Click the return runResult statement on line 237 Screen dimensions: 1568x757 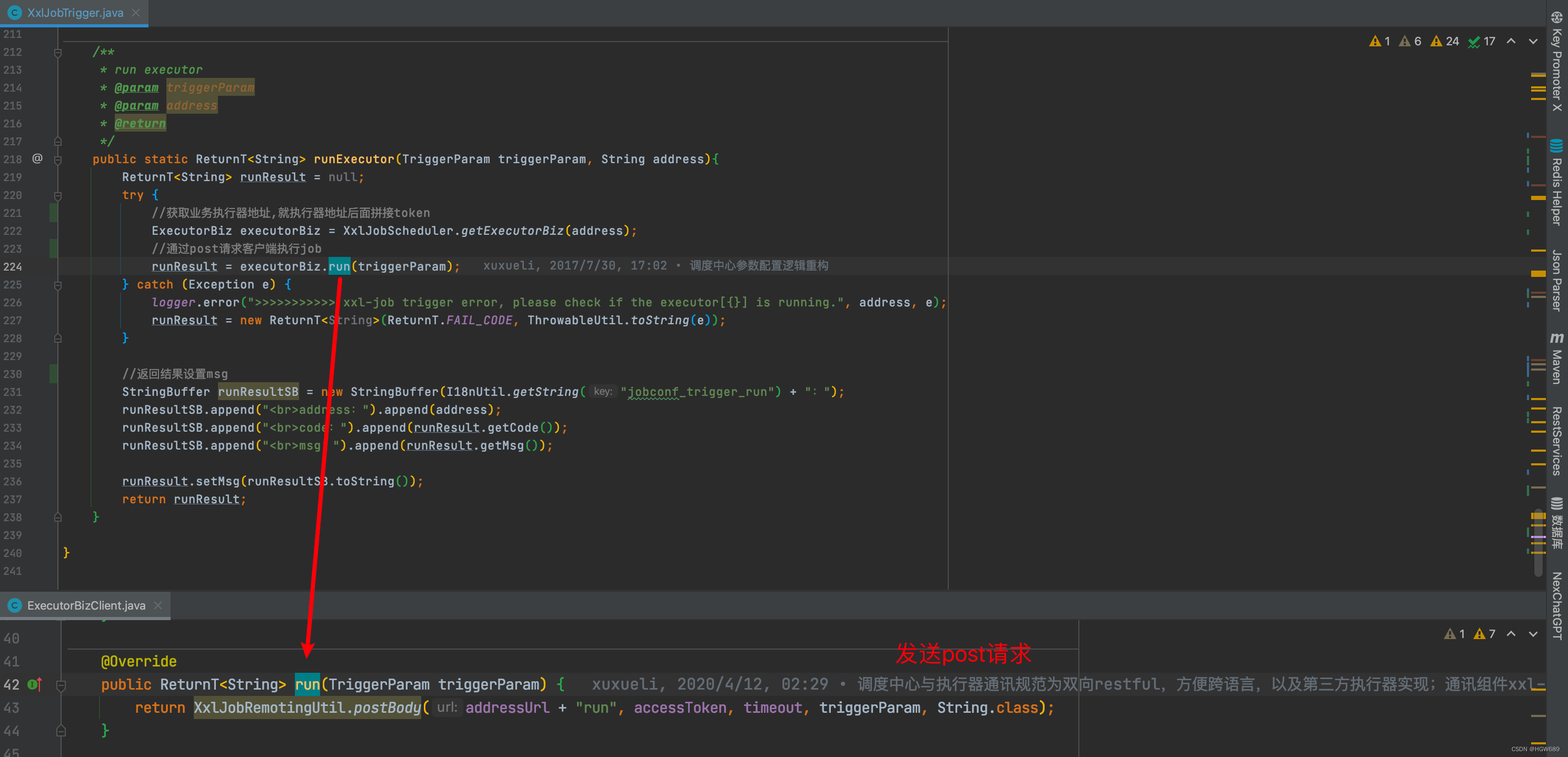point(184,500)
